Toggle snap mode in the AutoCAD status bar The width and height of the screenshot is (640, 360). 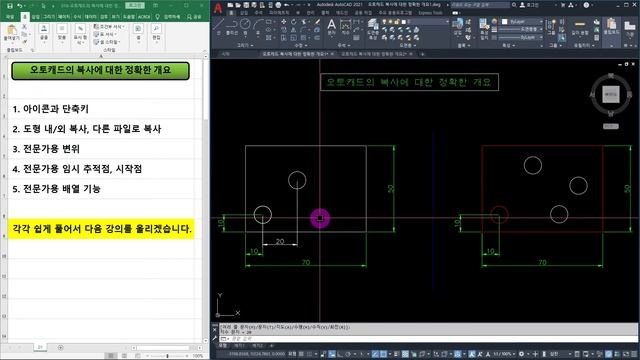(311, 354)
